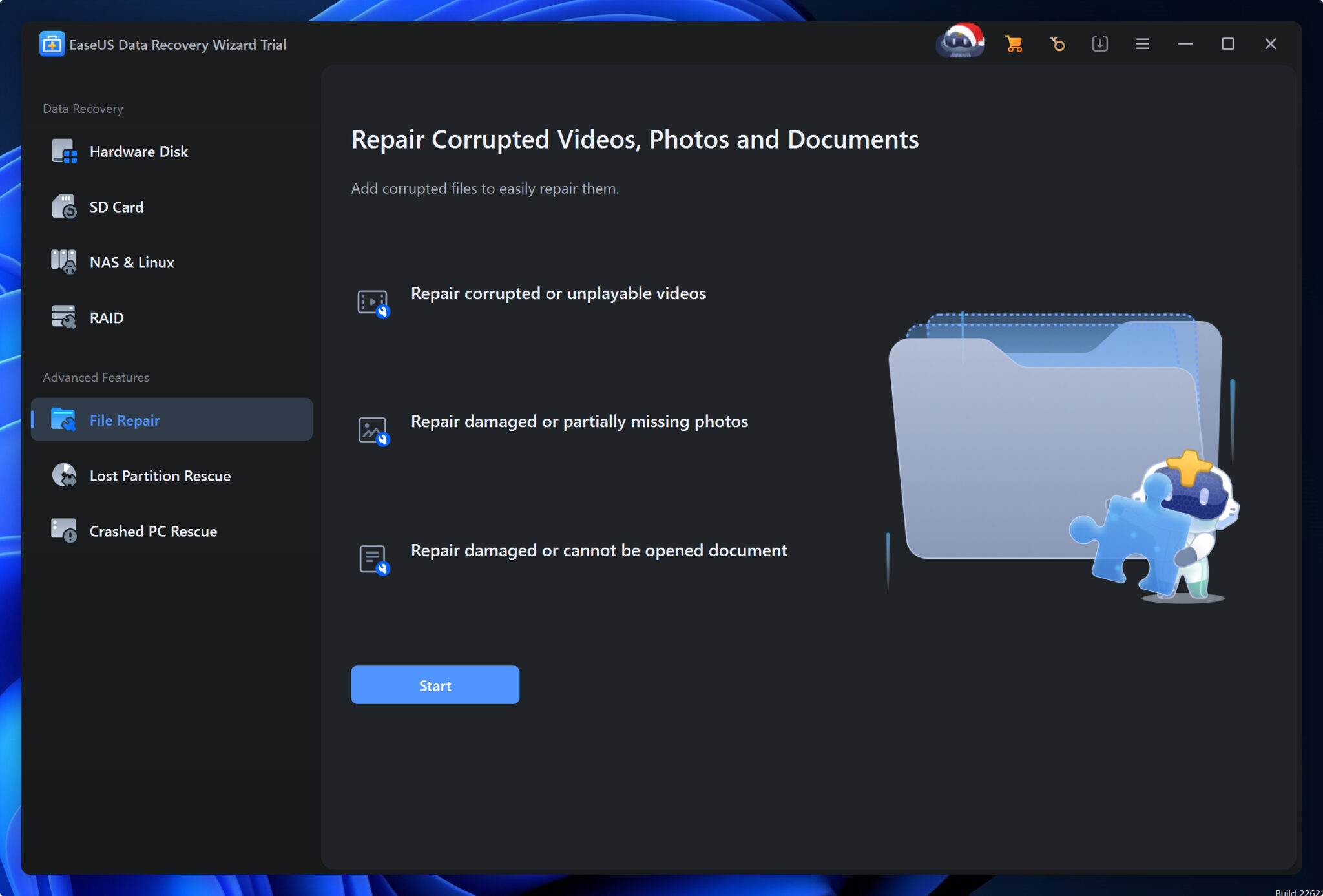Select the SD Card recovery option
The image size is (1323, 896).
(116, 207)
